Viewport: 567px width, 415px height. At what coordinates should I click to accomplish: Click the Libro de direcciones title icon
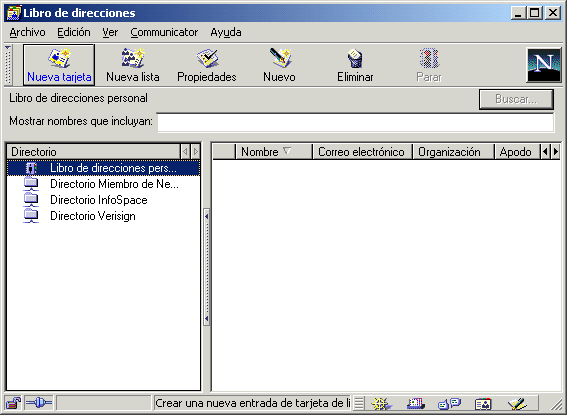point(14,13)
